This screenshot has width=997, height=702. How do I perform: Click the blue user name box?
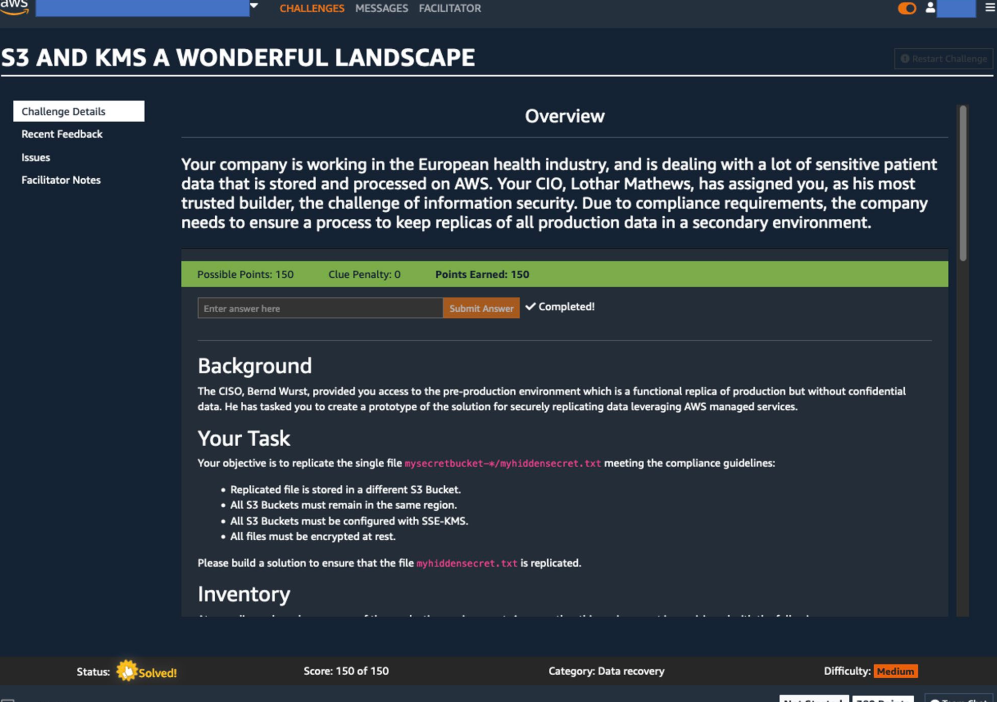(956, 8)
